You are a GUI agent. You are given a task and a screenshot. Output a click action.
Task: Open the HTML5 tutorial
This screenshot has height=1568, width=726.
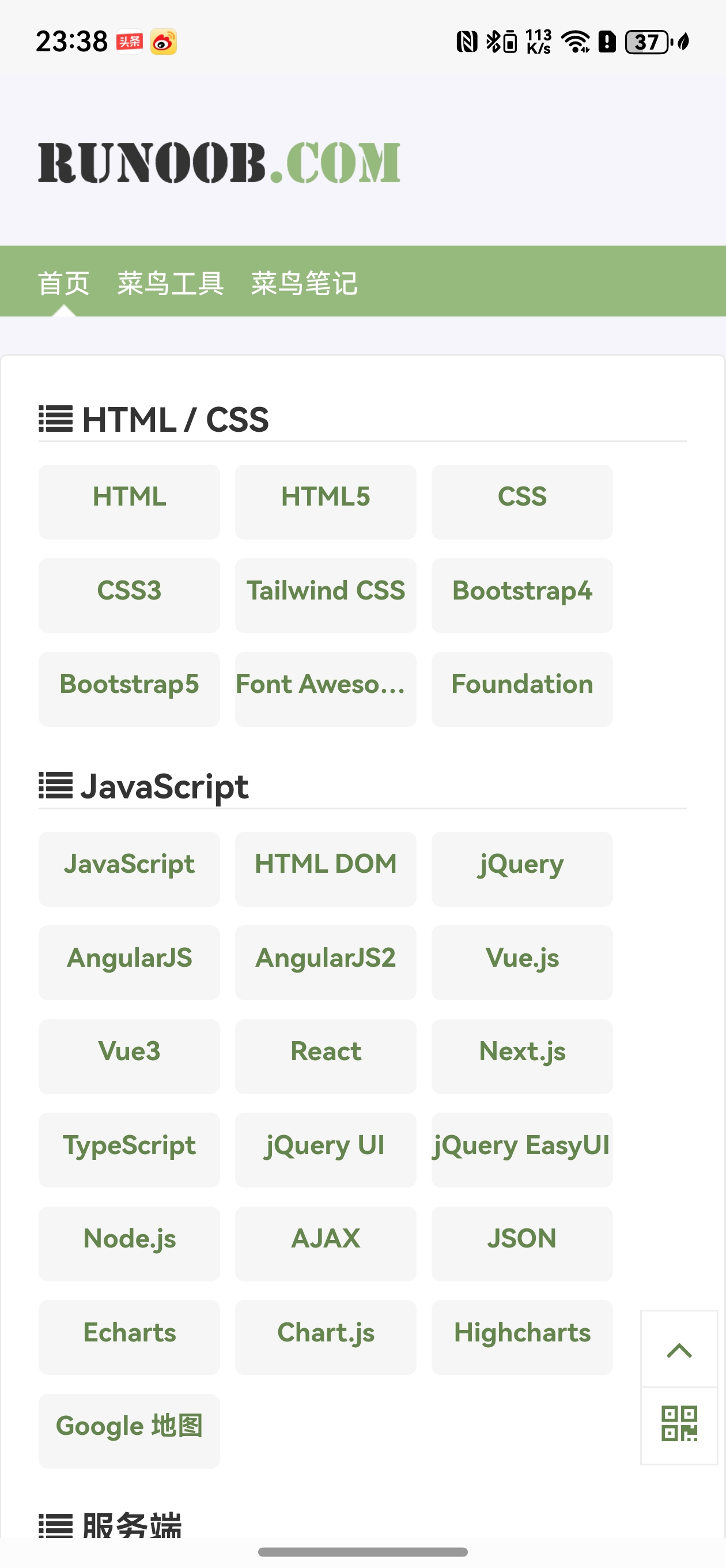pos(326,502)
